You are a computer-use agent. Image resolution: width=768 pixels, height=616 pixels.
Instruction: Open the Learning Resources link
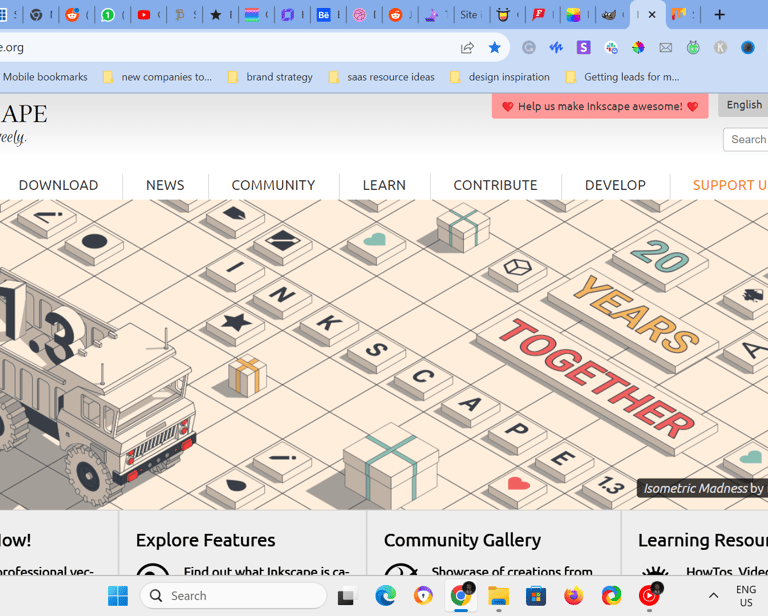pyautogui.click(x=703, y=540)
